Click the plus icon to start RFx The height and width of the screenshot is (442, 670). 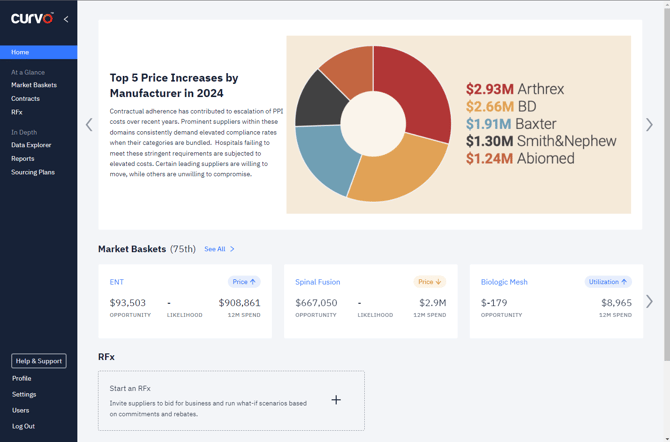336,400
